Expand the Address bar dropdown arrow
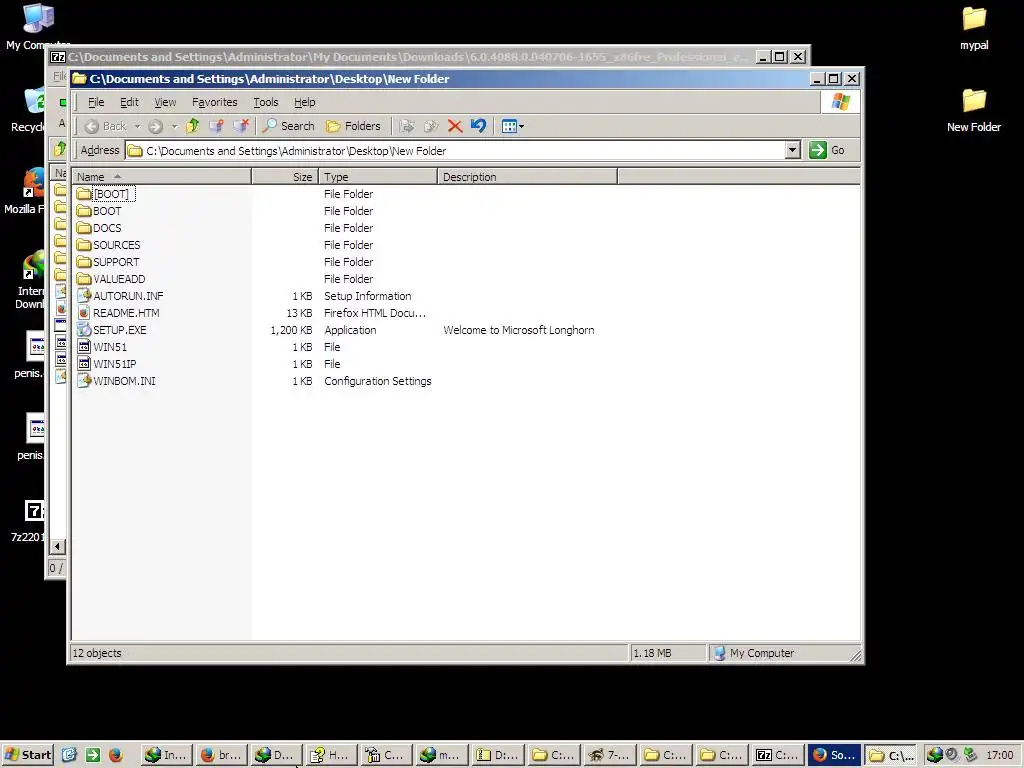 [x=792, y=150]
